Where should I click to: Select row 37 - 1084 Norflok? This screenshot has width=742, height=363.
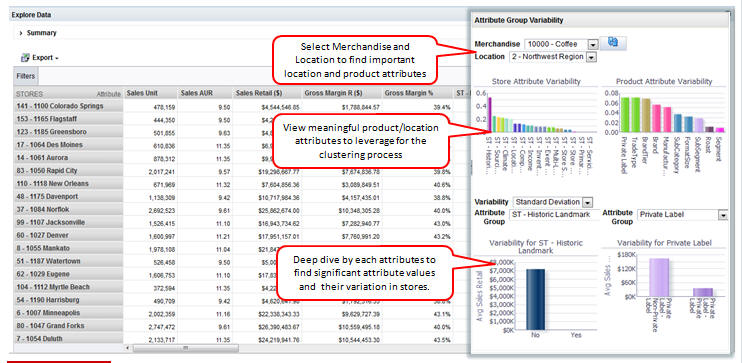click(69, 209)
